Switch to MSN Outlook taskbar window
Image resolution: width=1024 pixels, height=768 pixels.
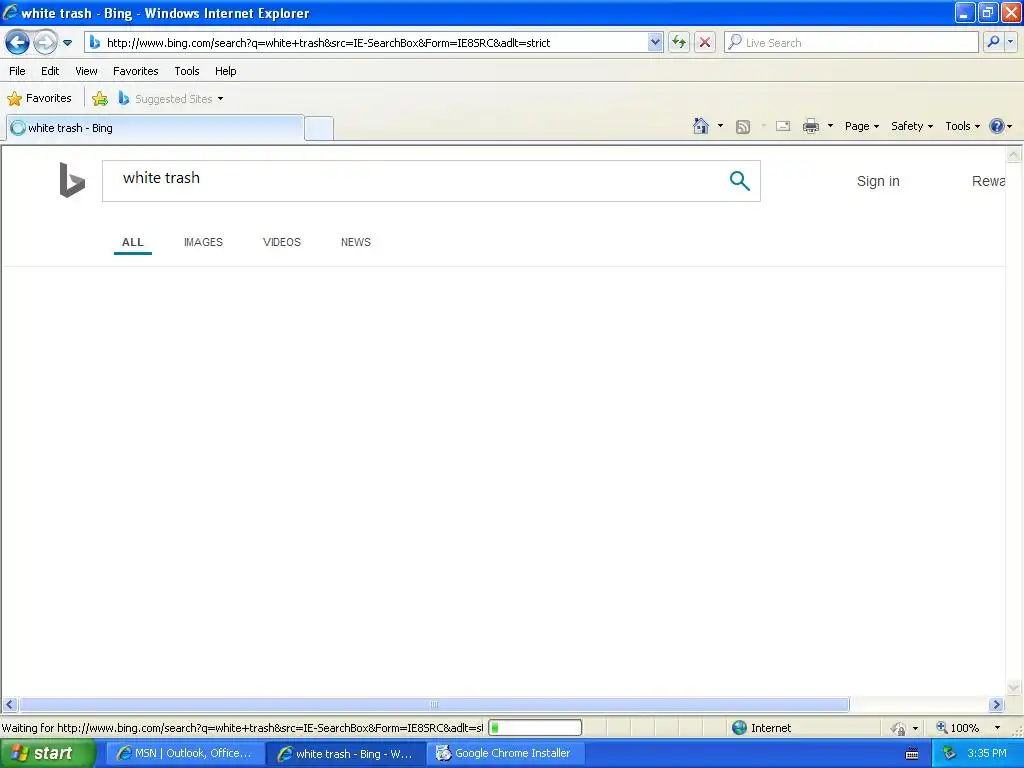click(x=185, y=754)
